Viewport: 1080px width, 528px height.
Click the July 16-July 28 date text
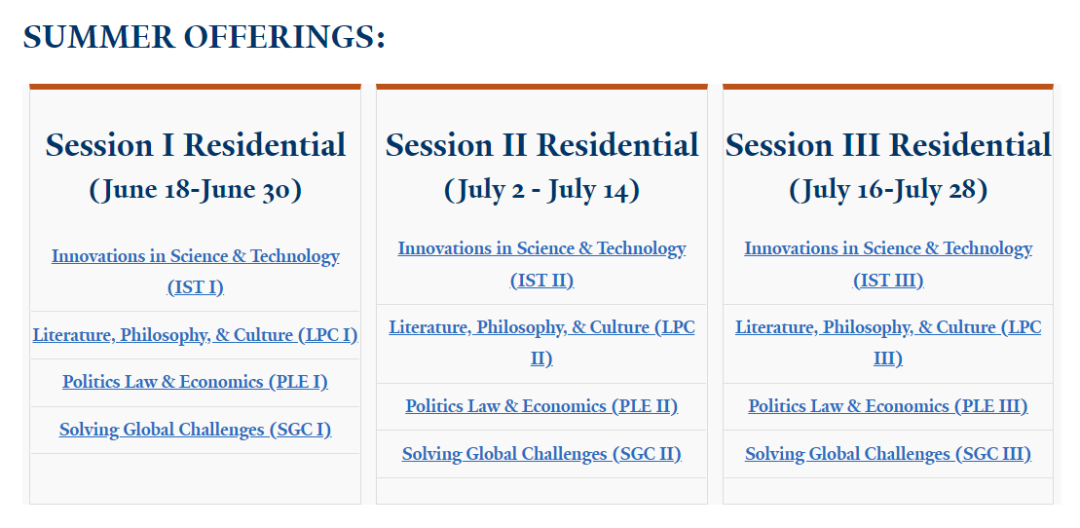click(x=888, y=189)
